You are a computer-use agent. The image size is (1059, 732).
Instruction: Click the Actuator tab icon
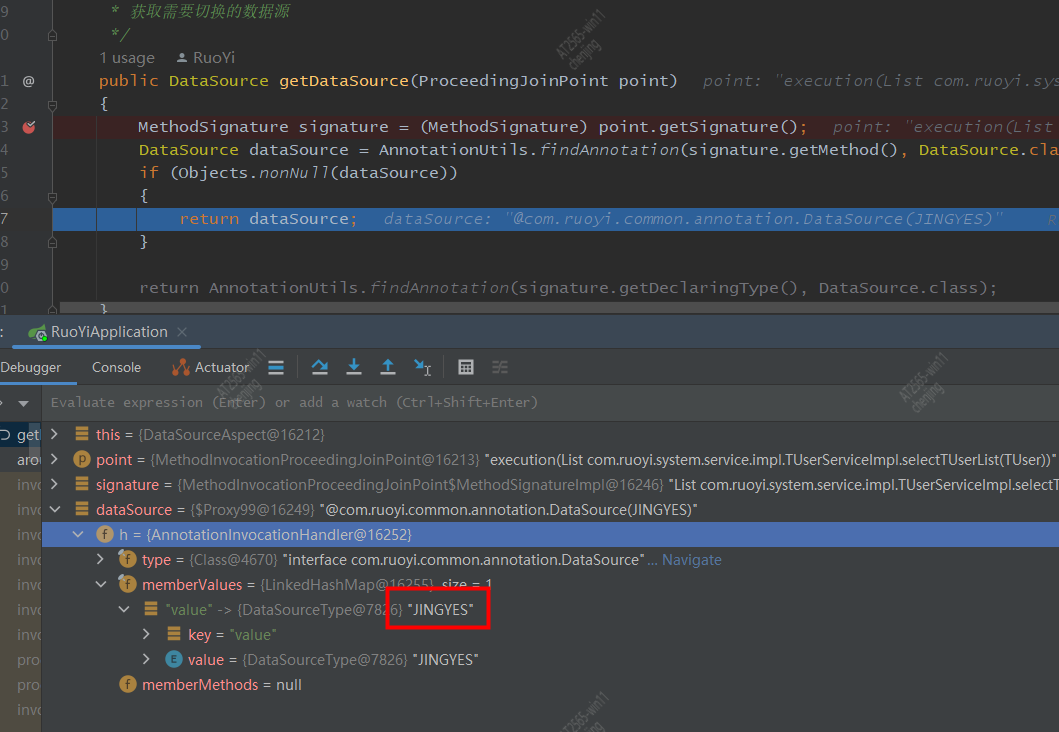coord(180,367)
